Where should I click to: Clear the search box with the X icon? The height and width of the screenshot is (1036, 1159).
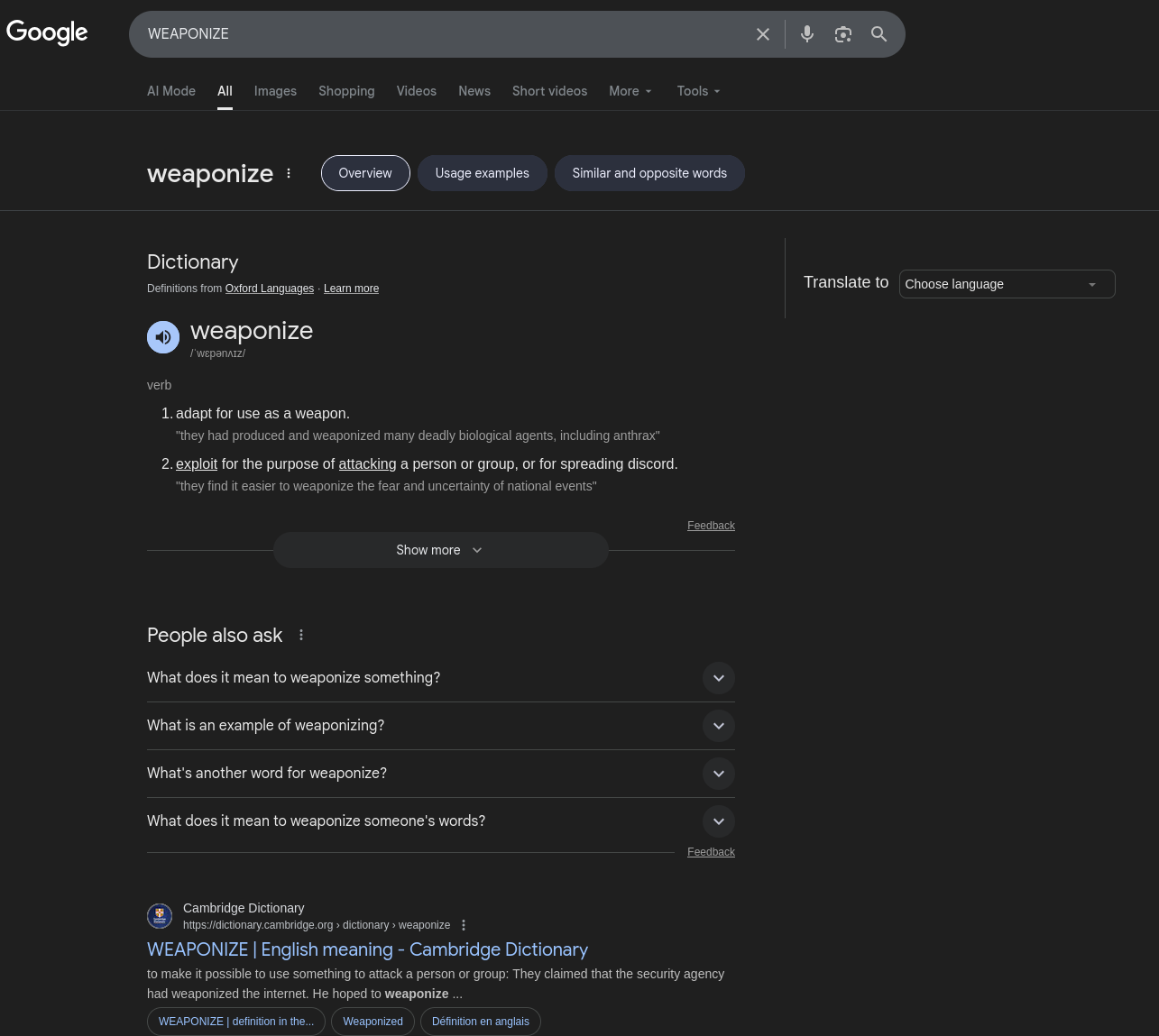[x=763, y=34]
